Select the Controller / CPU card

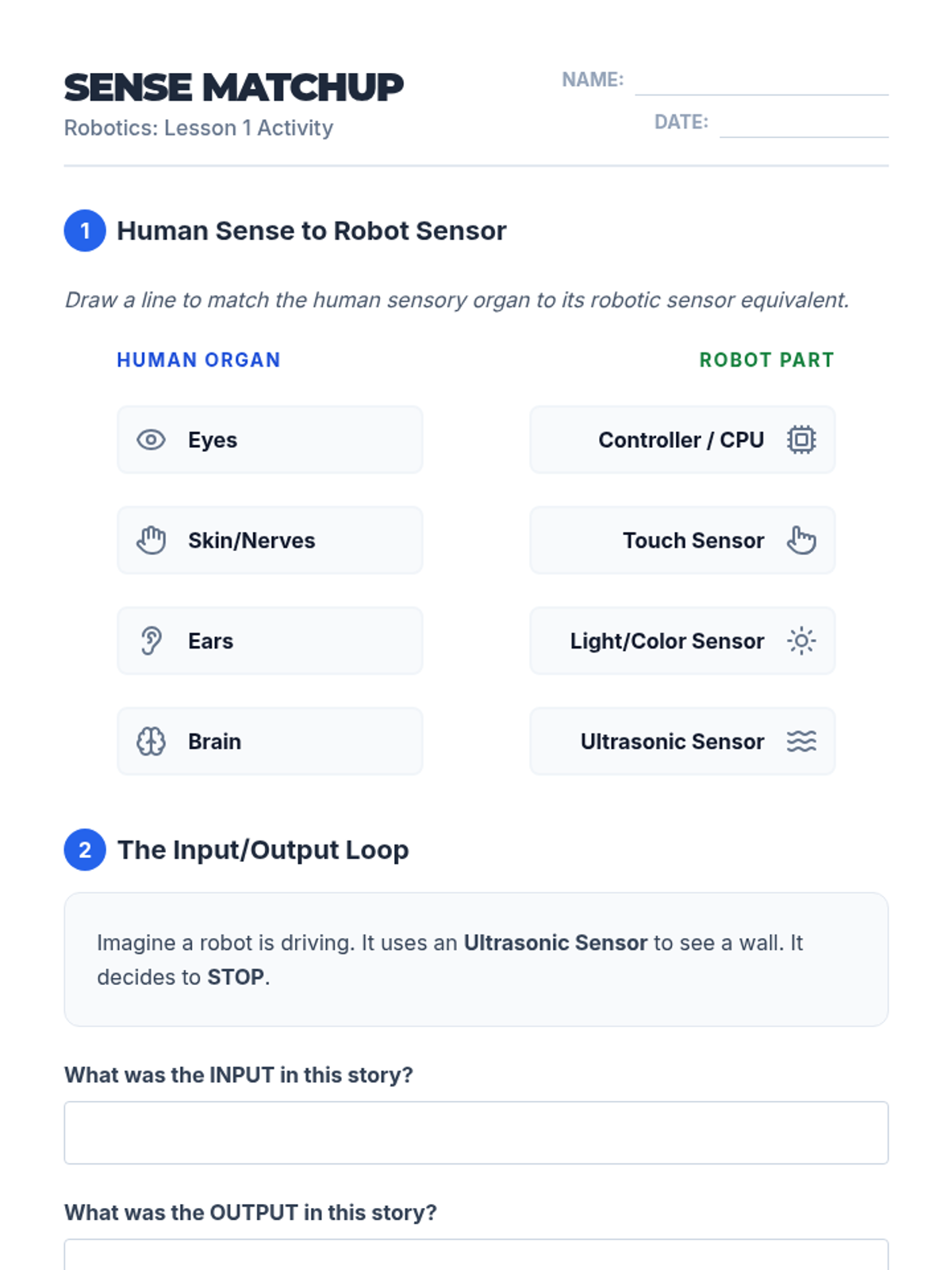coord(682,440)
